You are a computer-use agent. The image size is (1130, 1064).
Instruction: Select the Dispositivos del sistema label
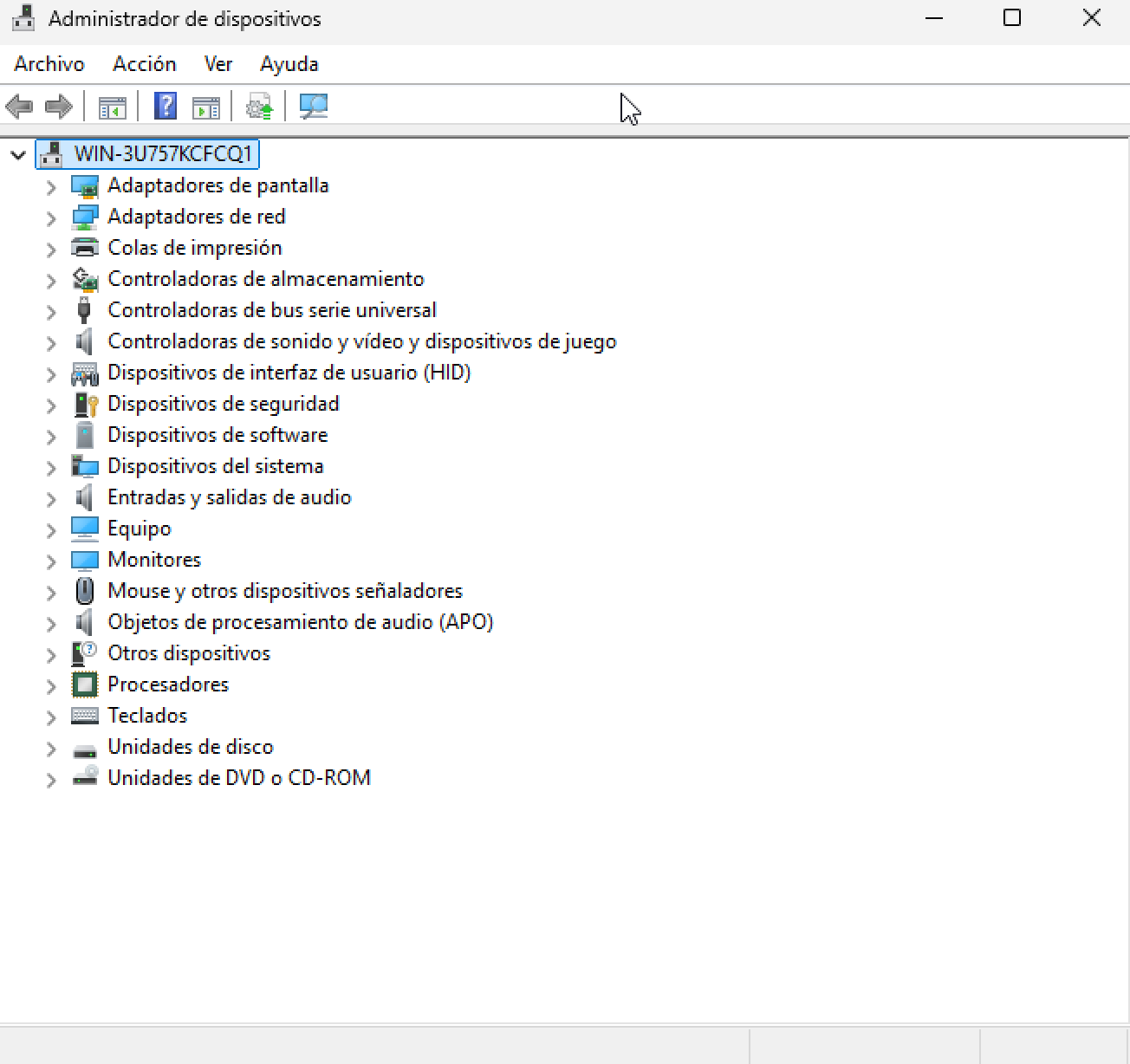(x=216, y=466)
